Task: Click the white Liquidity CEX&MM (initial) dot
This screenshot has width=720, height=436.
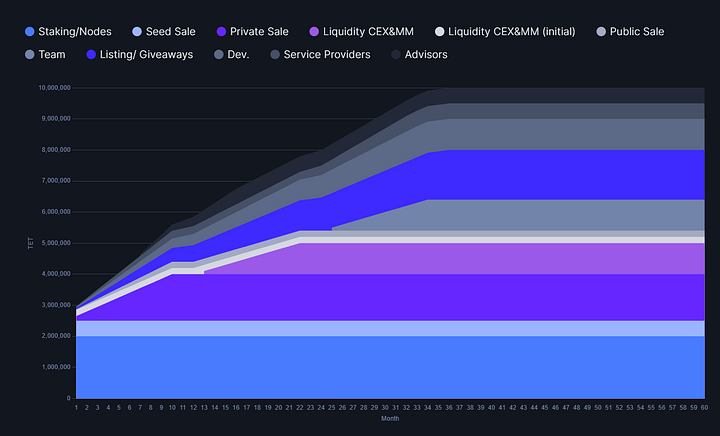Action: pyautogui.click(x=439, y=32)
